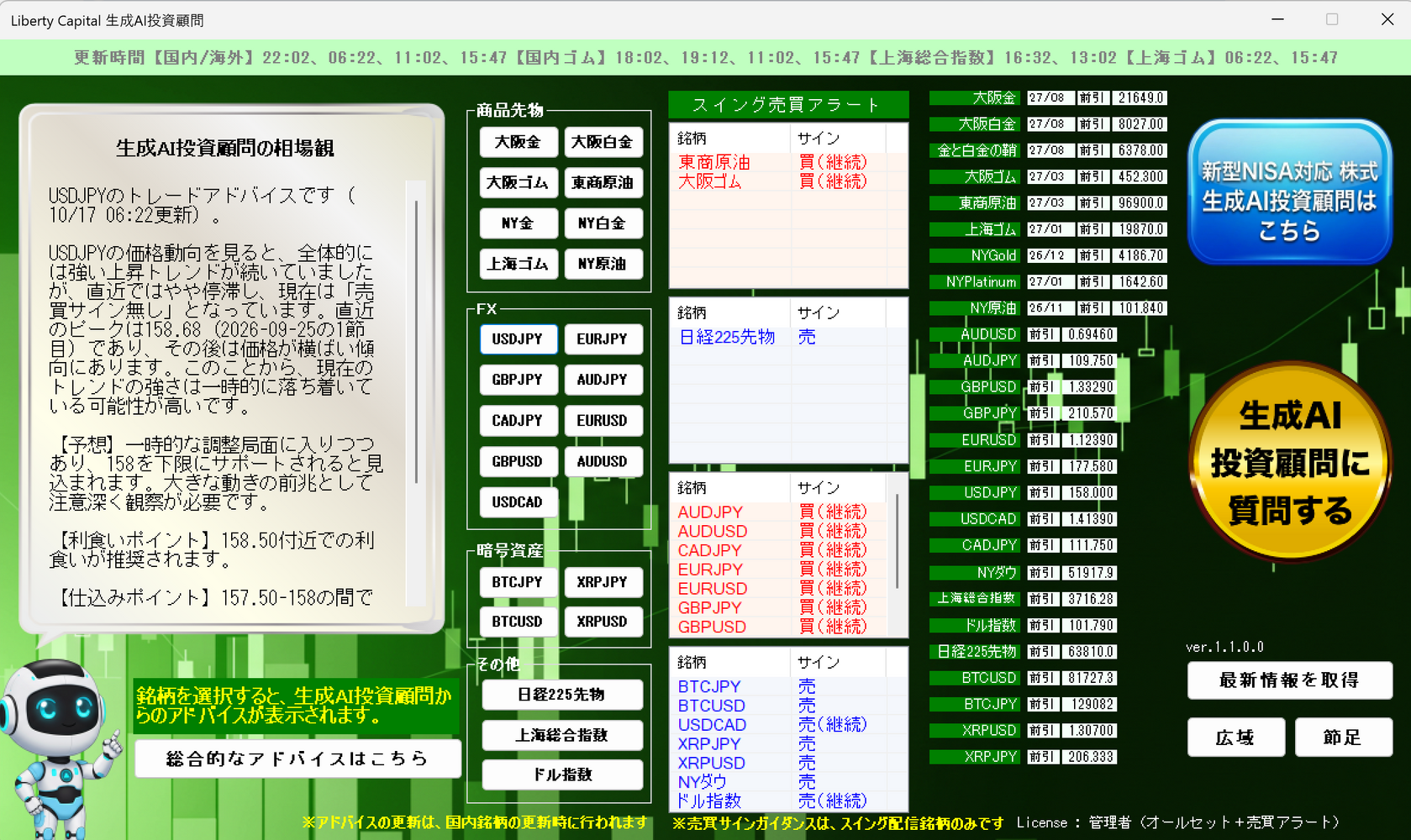Select XRPUSD row in sell alert list
Screen dimensions: 1411x840
788,764
